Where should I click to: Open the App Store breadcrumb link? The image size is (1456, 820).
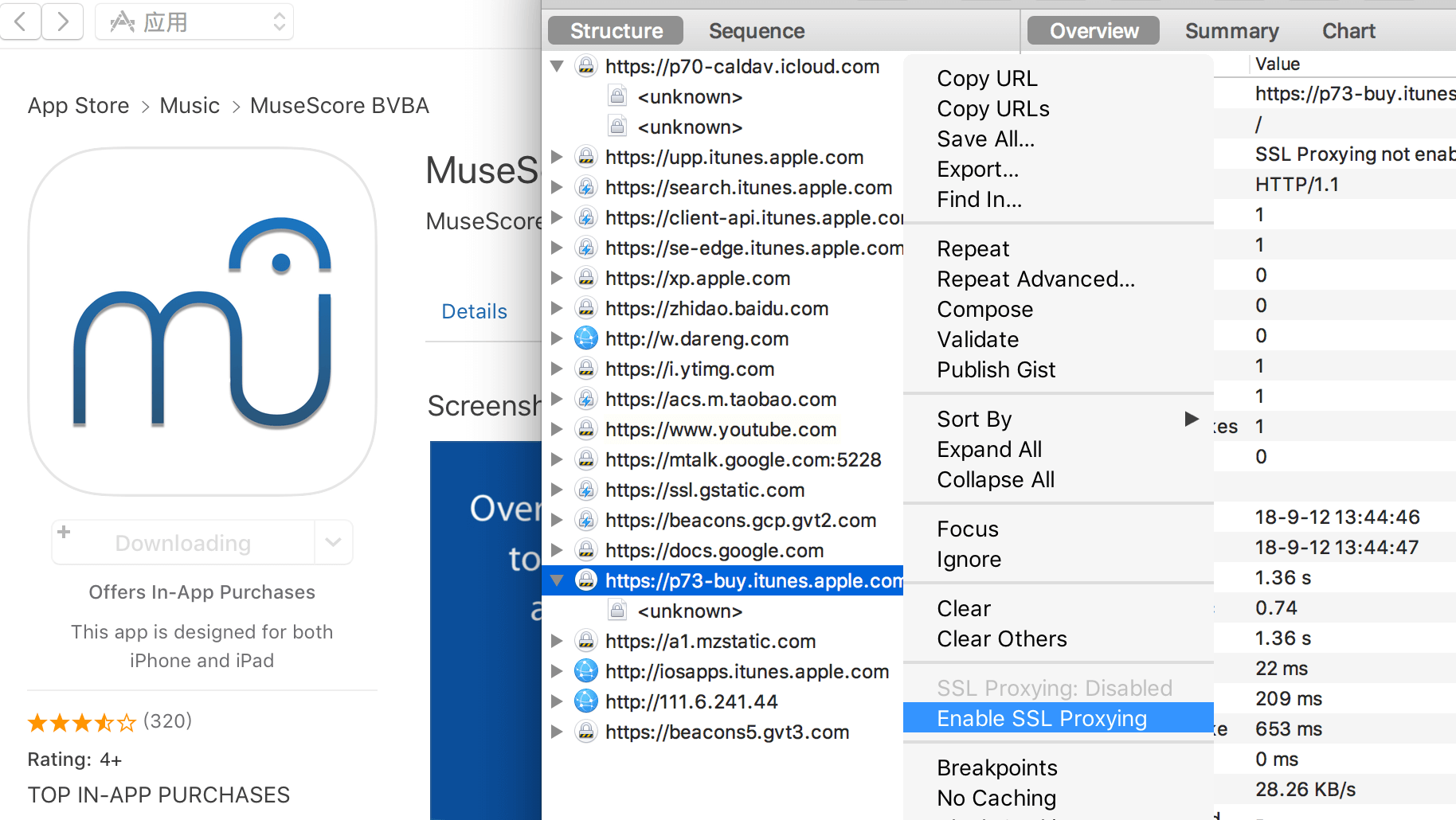78,105
